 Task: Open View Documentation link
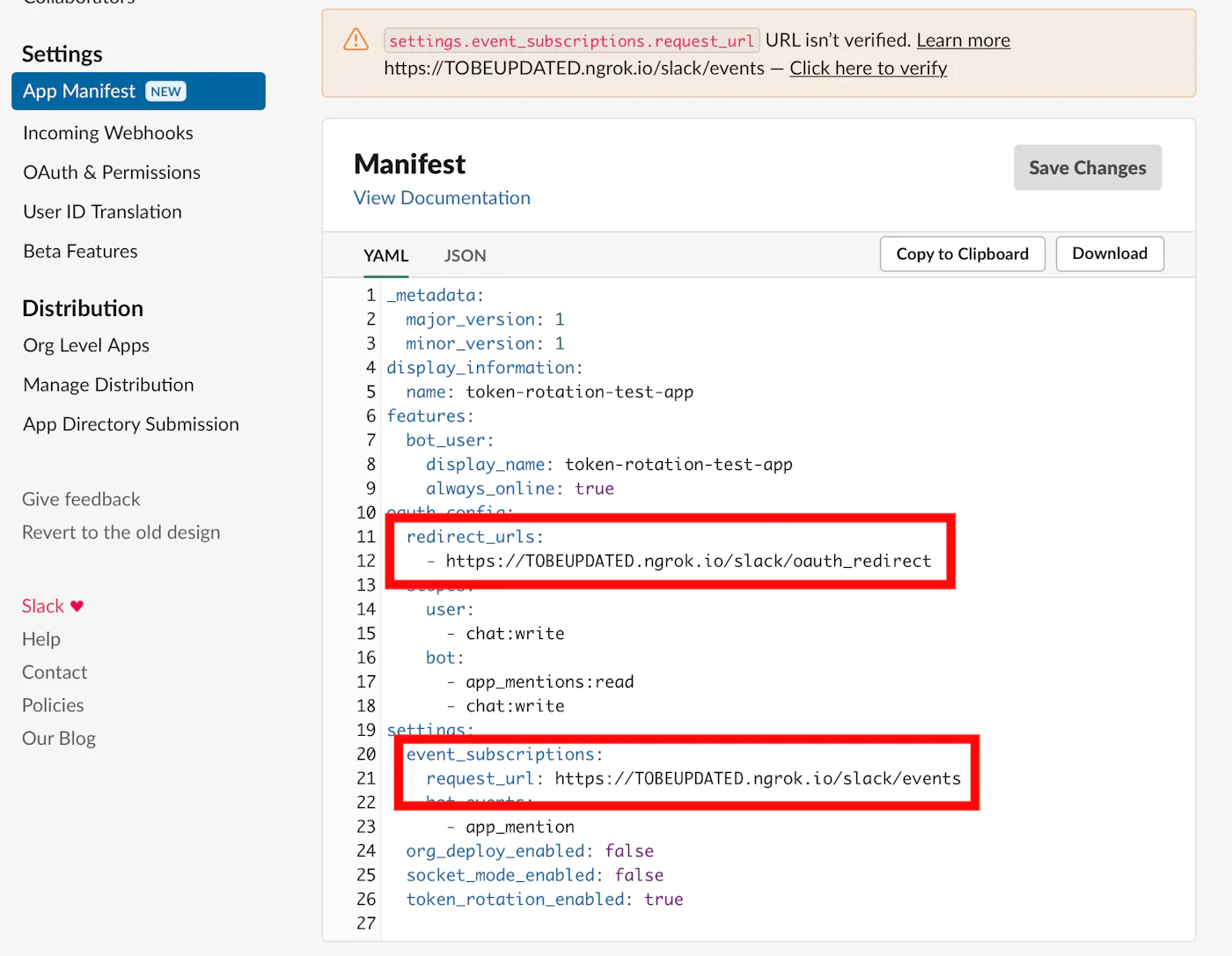click(442, 198)
